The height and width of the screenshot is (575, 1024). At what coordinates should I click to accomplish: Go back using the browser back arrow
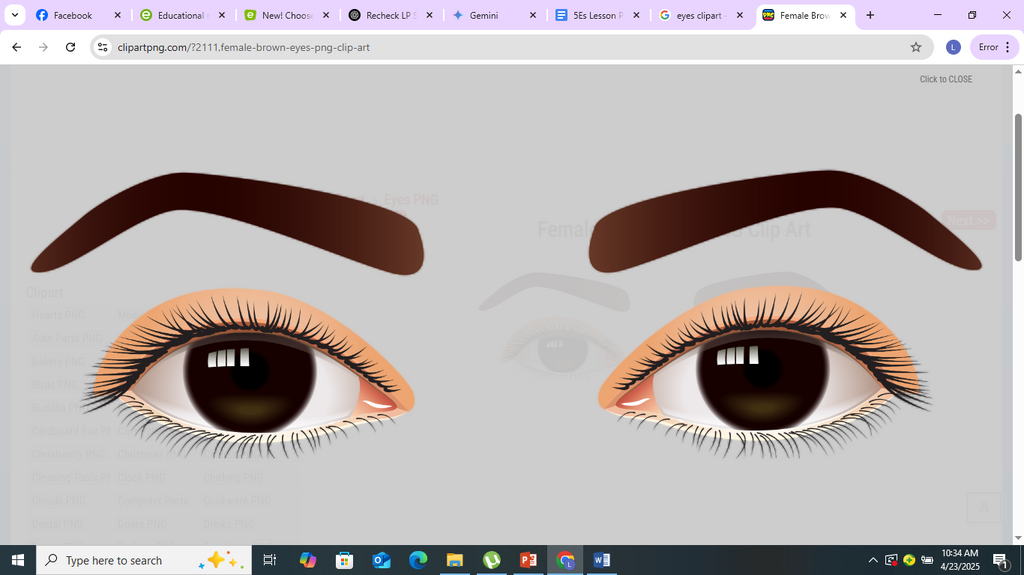[17, 47]
